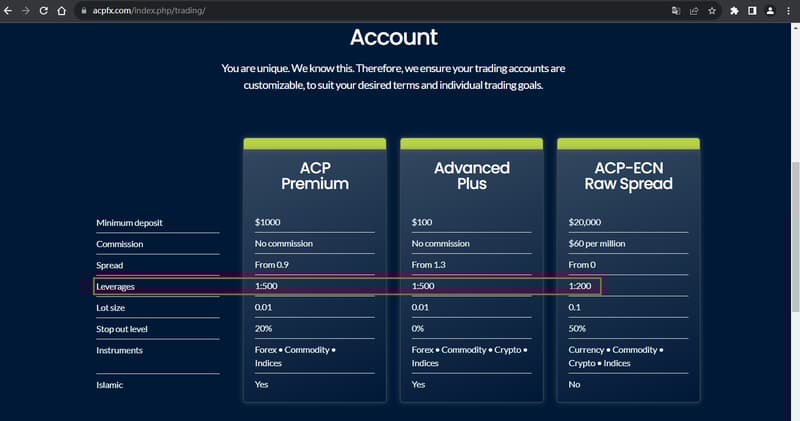Click ACP Premium's Islamic Yes value
The height and width of the screenshot is (421, 800).
(x=261, y=384)
